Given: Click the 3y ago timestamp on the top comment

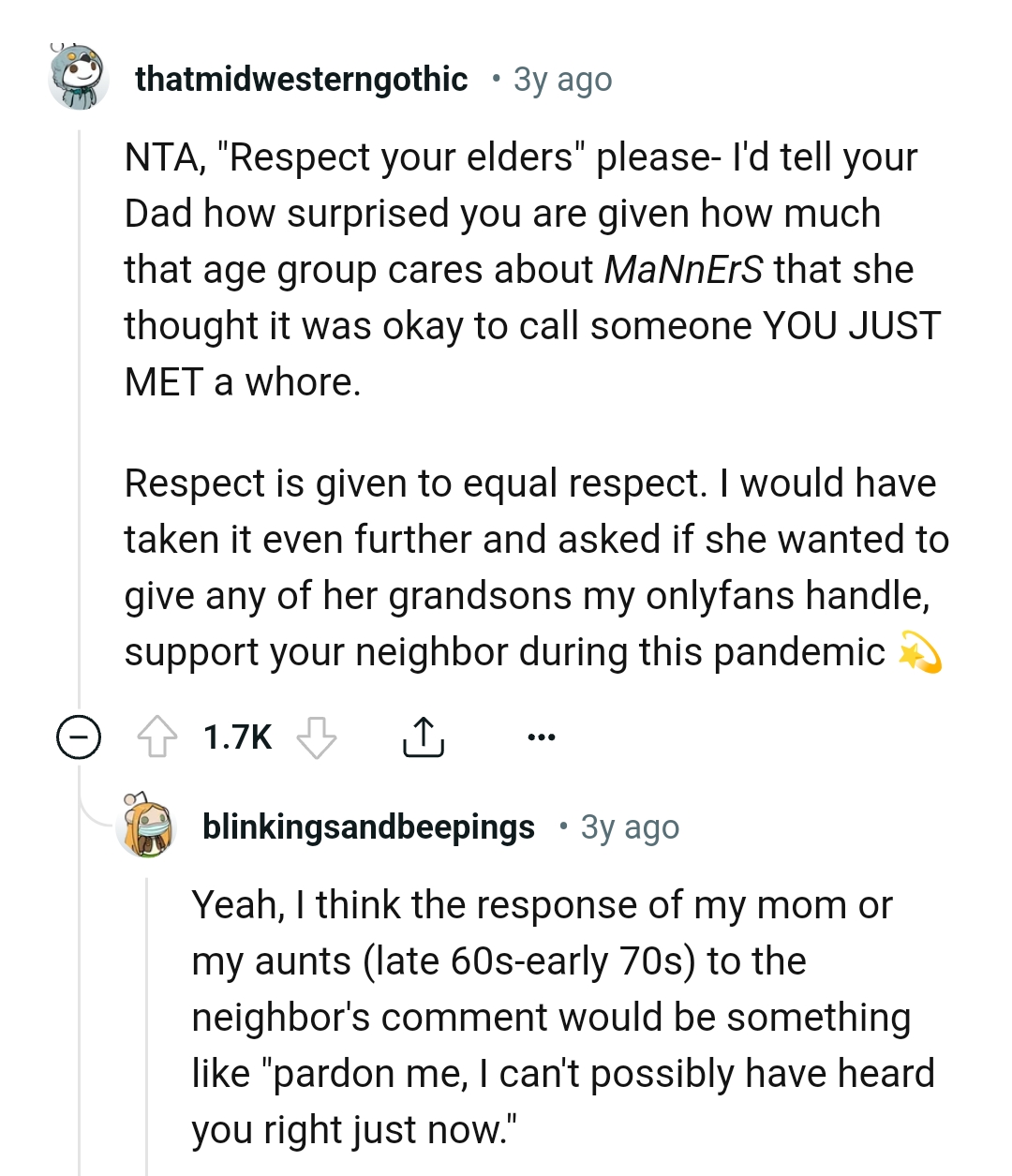Looking at the screenshot, I should point(560,80).
